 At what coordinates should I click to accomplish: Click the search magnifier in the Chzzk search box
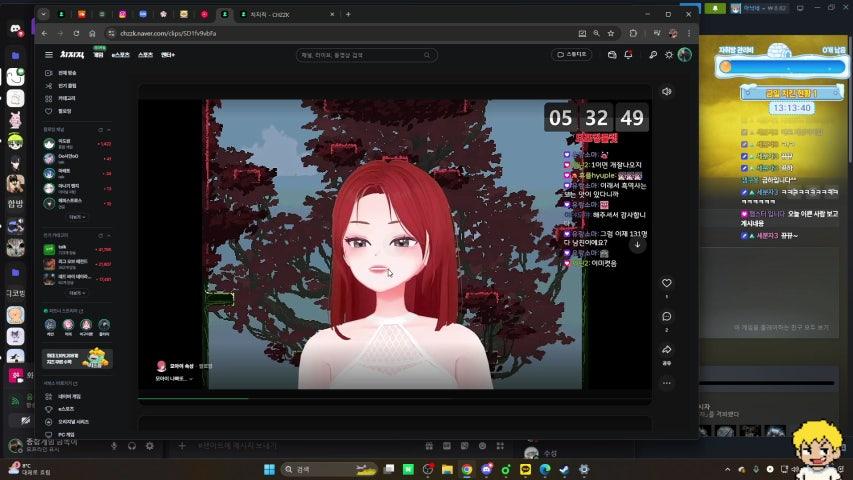[427, 55]
